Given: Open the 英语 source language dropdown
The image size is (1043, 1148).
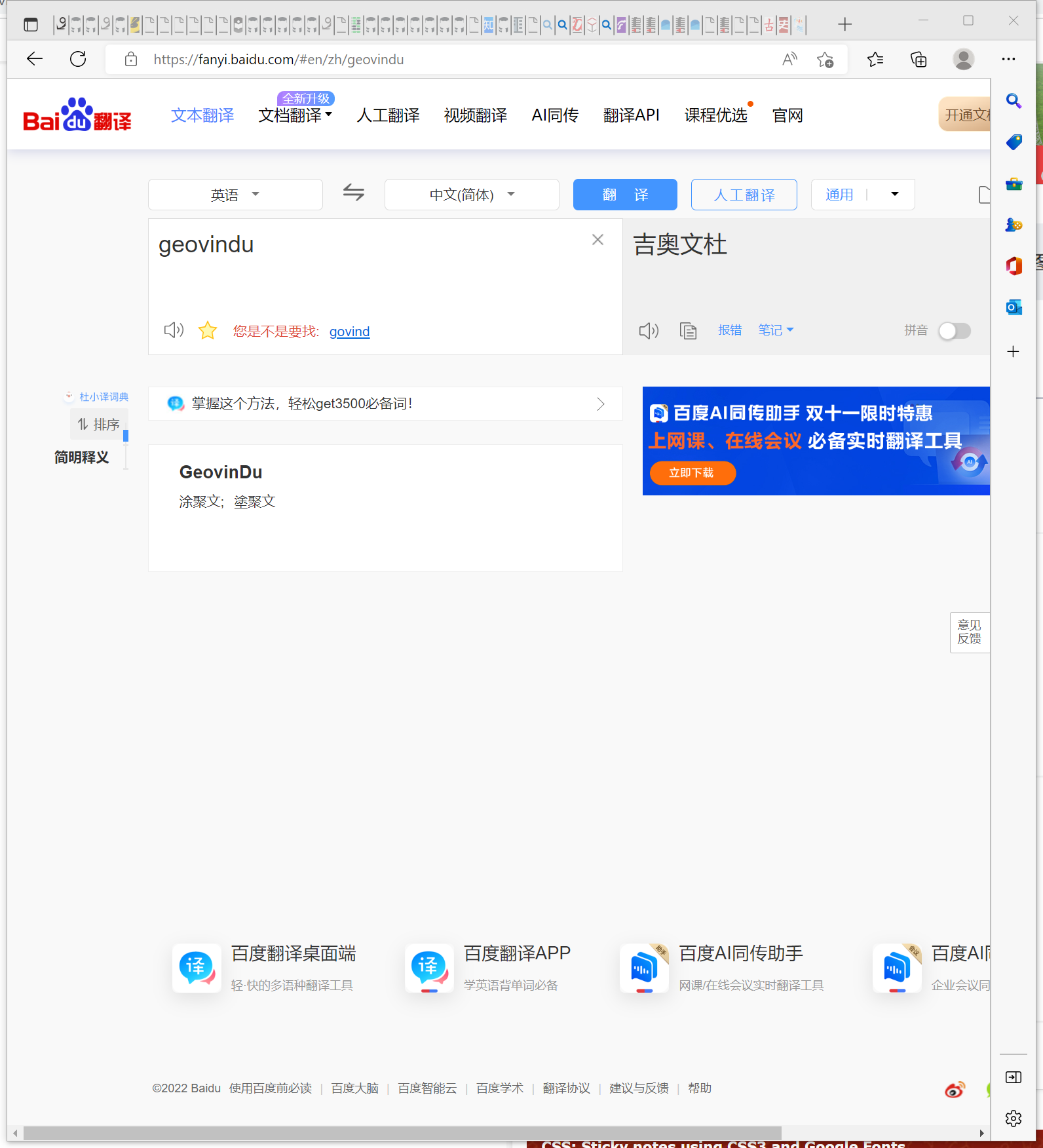Looking at the screenshot, I should pyautogui.click(x=235, y=195).
